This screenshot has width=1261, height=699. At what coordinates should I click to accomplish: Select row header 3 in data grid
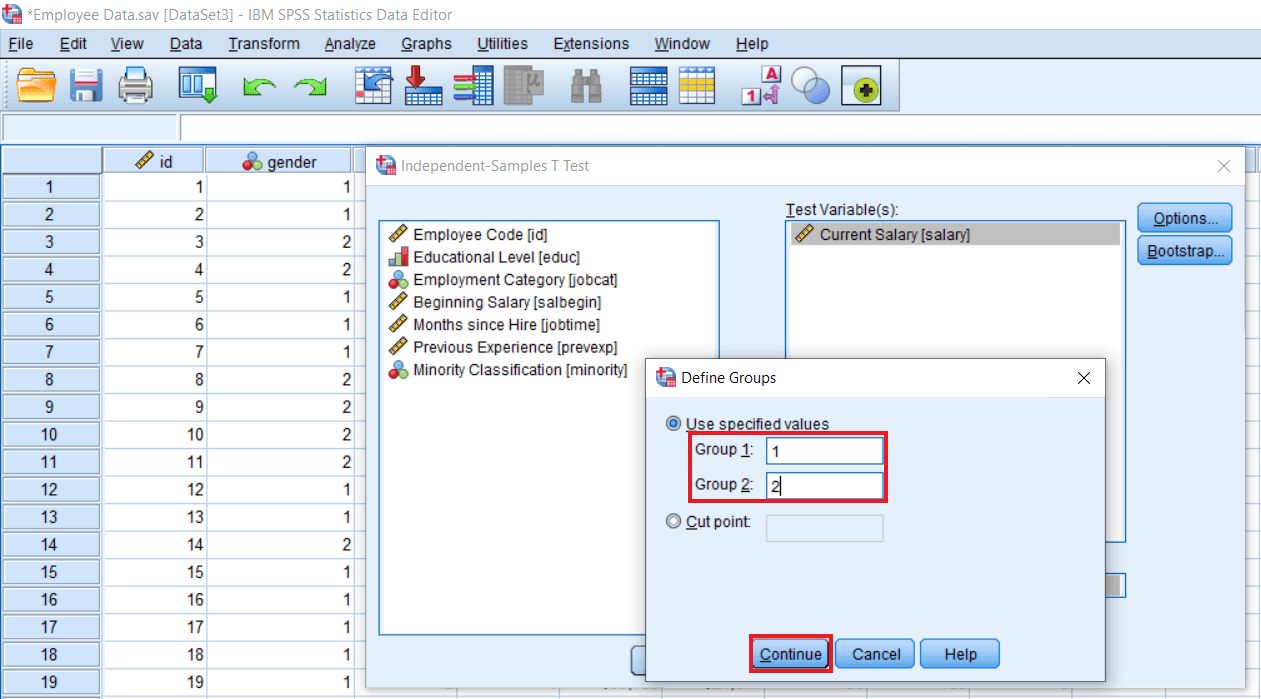tap(50, 242)
